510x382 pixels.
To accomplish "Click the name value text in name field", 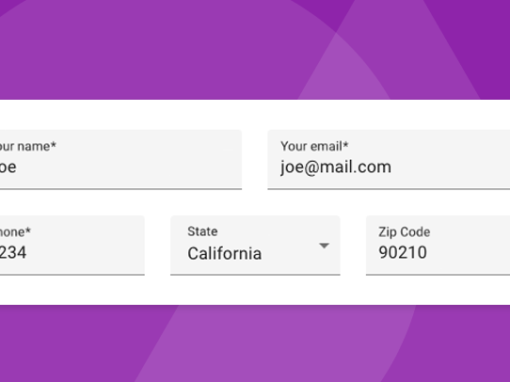I will click(x=8, y=167).
